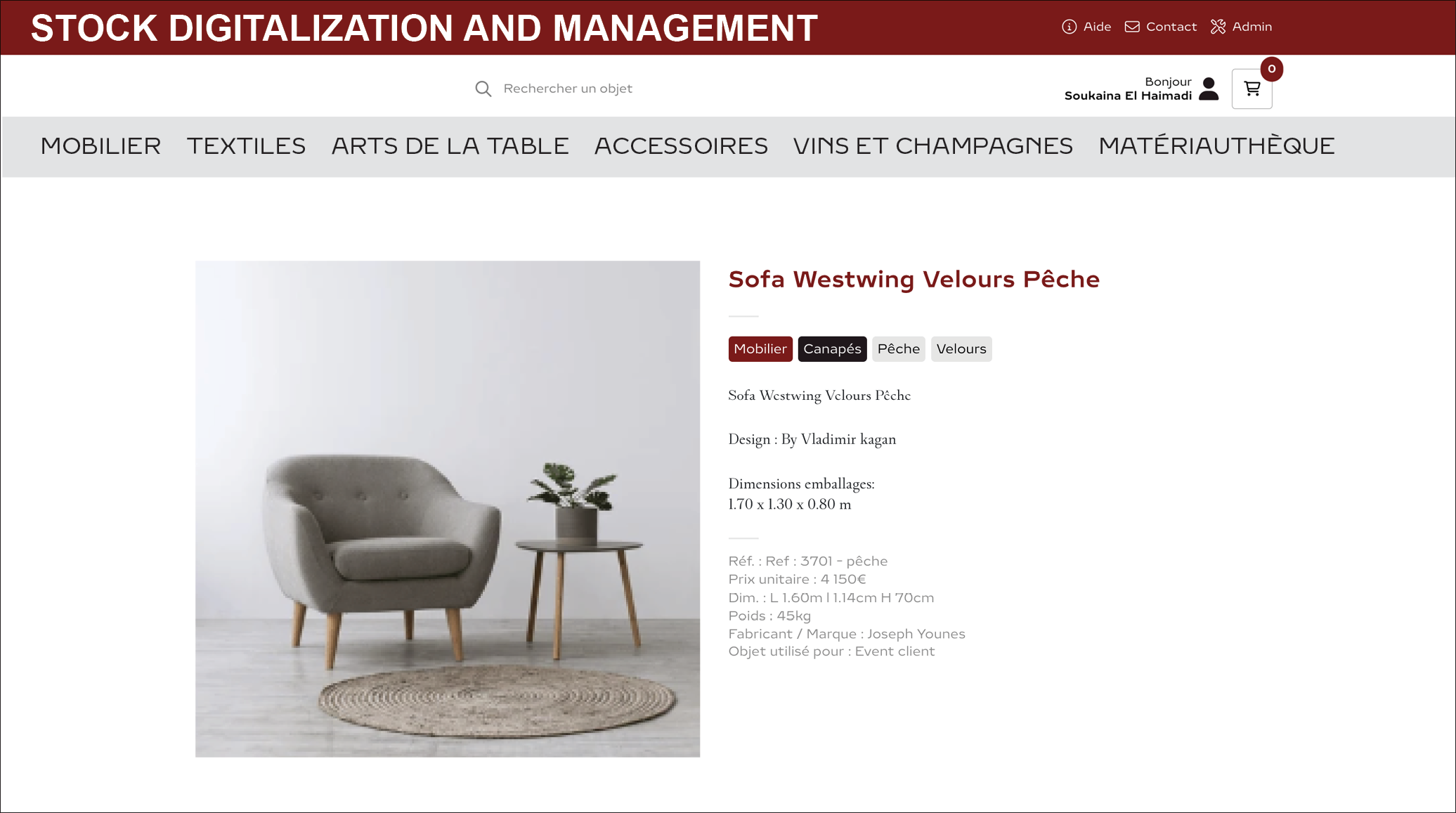Go to Arts de la Table
The image size is (1456, 813).
point(450,146)
